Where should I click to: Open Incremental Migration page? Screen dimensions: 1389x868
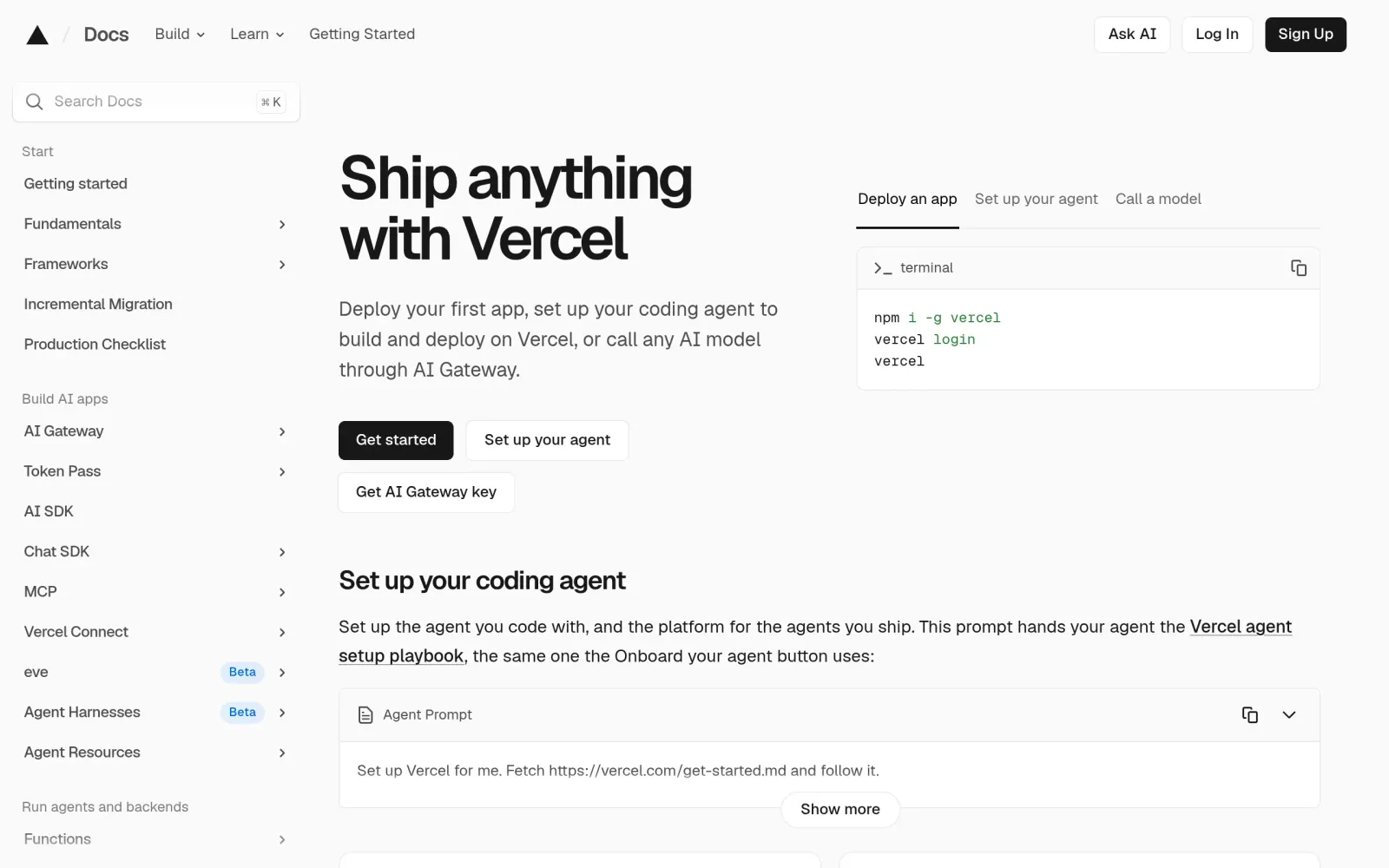[98, 305]
